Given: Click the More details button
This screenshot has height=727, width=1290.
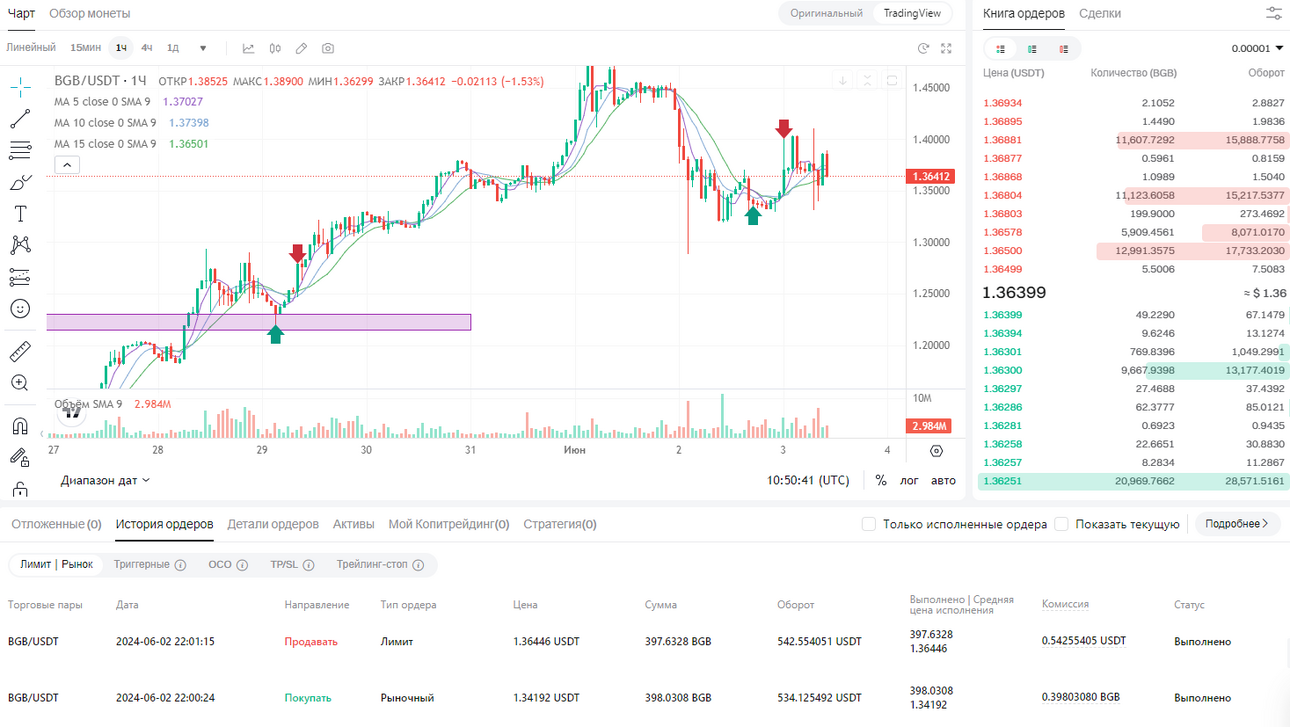Looking at the screenshot, I should click(x=1237, y=524).
